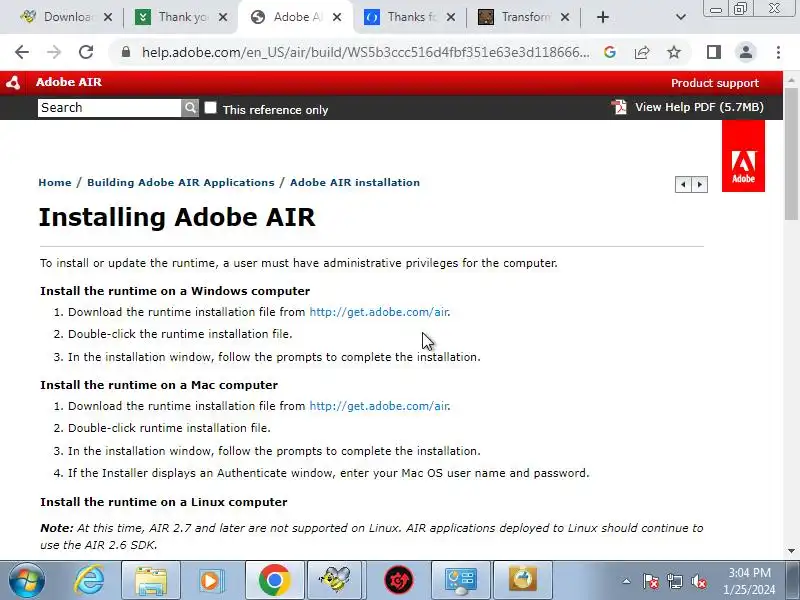Click the muted volume tray icon
This screenshot has height=600, width=800.
click(698, 581)
